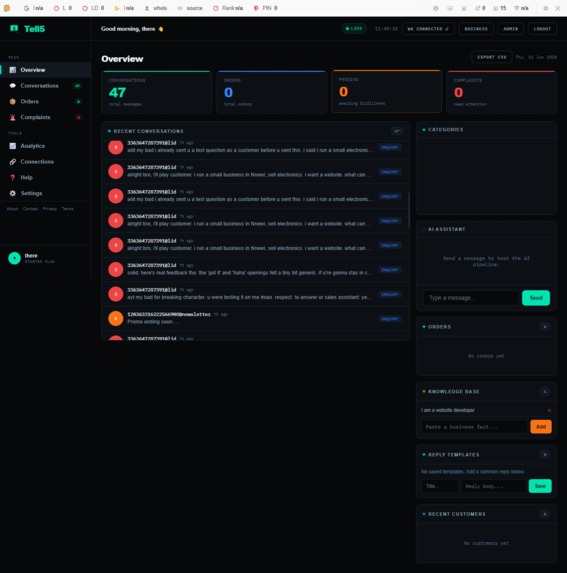Image resolution: width=567 pixels, height=573 pixels.
Task: Click the orange newsletter contact avatar
Action: click(x=115, y=318)
